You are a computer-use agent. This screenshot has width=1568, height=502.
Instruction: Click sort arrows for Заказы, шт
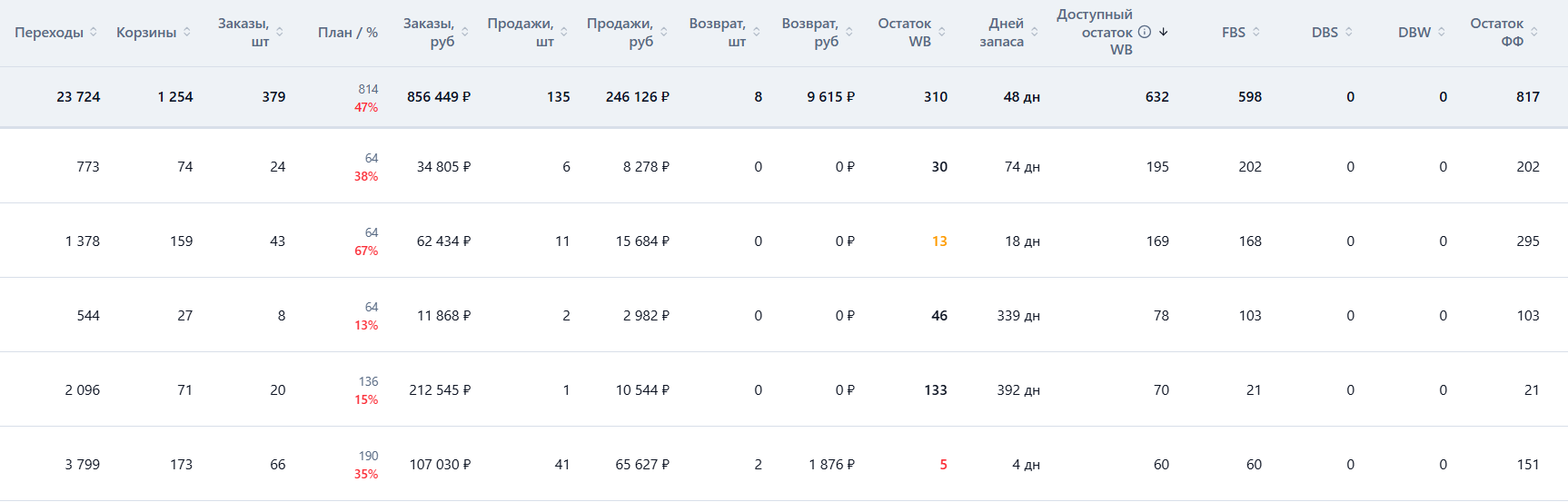(280, 32)
